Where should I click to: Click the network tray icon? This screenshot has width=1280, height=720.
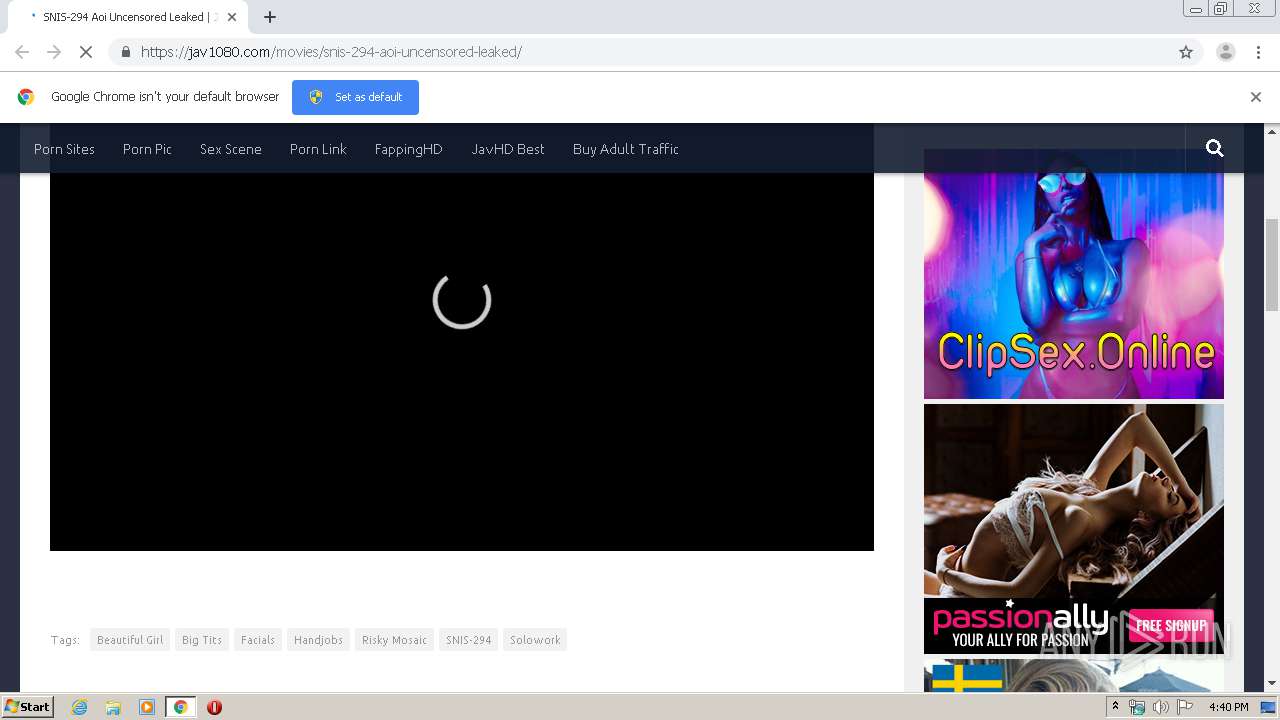pos(1137,707)
